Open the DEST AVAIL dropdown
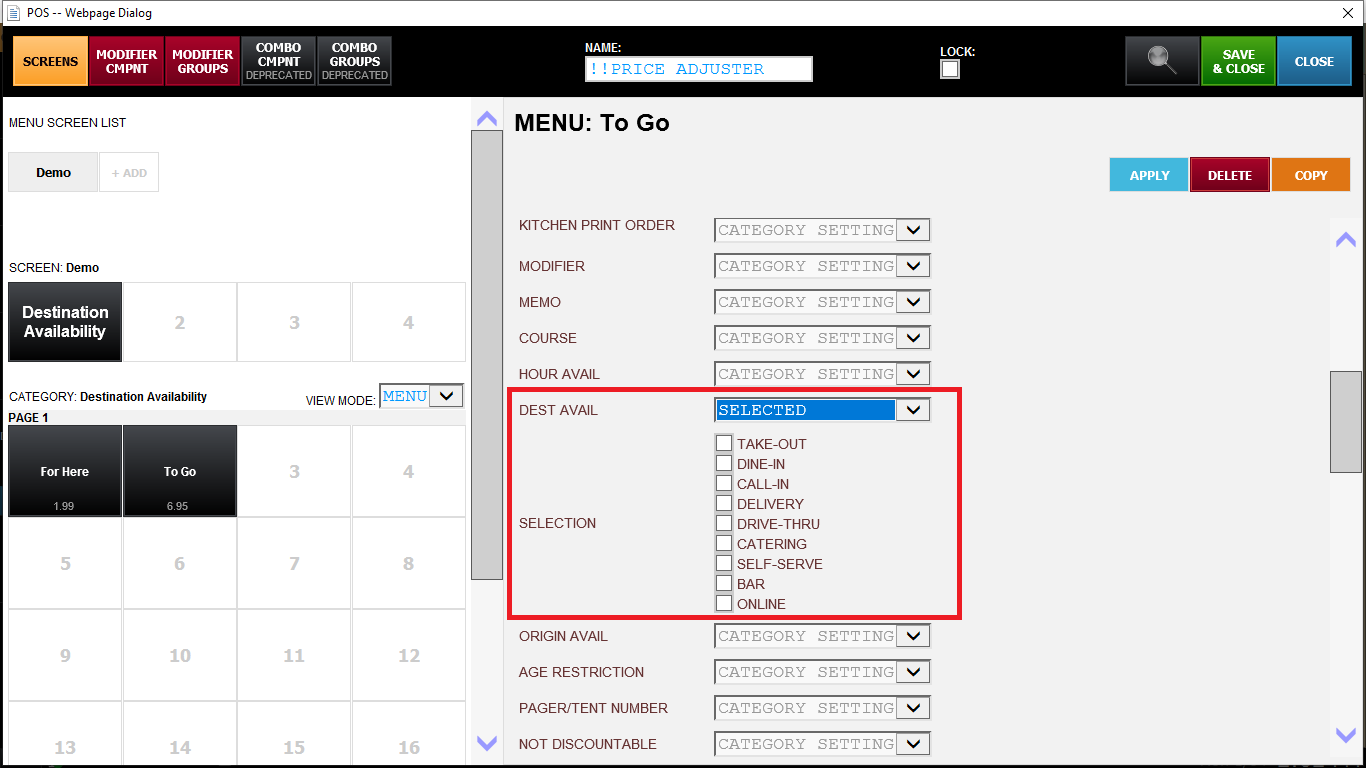This screenshot has height=768, width=1368. click(x=912, y=410)
